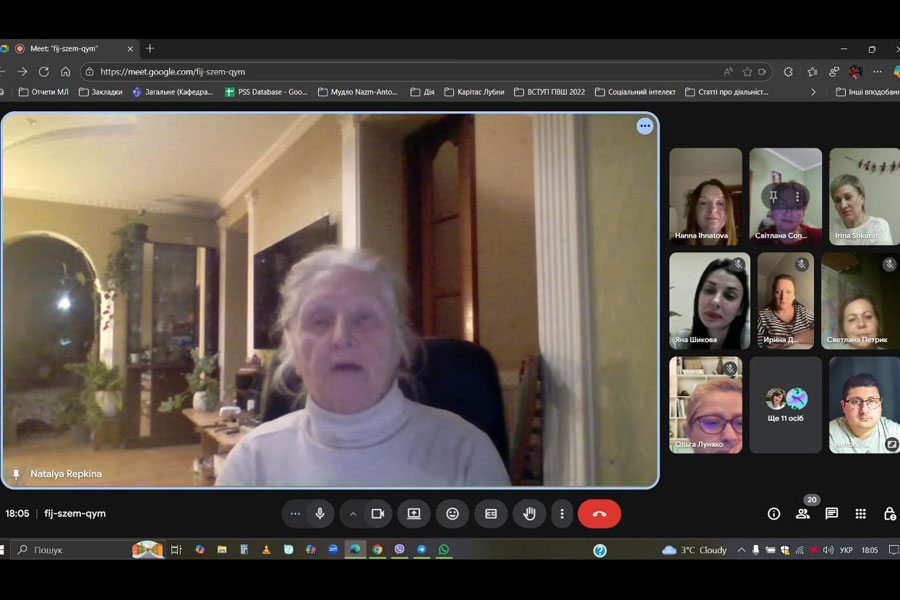Image resolution: width=900 pixels, height=600 pixels.
Task: Open 'Статті про діяльніст...' bookmarks folder
Action: [x=727, y=92]
